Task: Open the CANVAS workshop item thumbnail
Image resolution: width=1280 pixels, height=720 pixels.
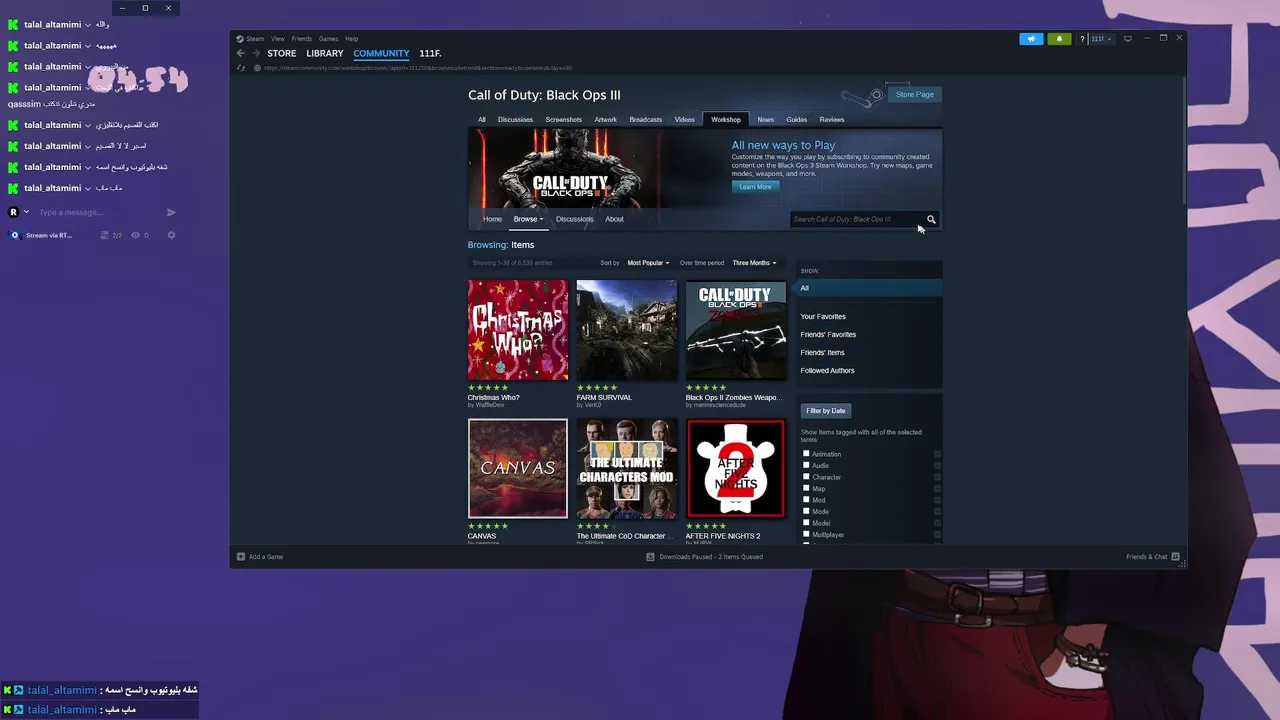Action: coord(518,469)
